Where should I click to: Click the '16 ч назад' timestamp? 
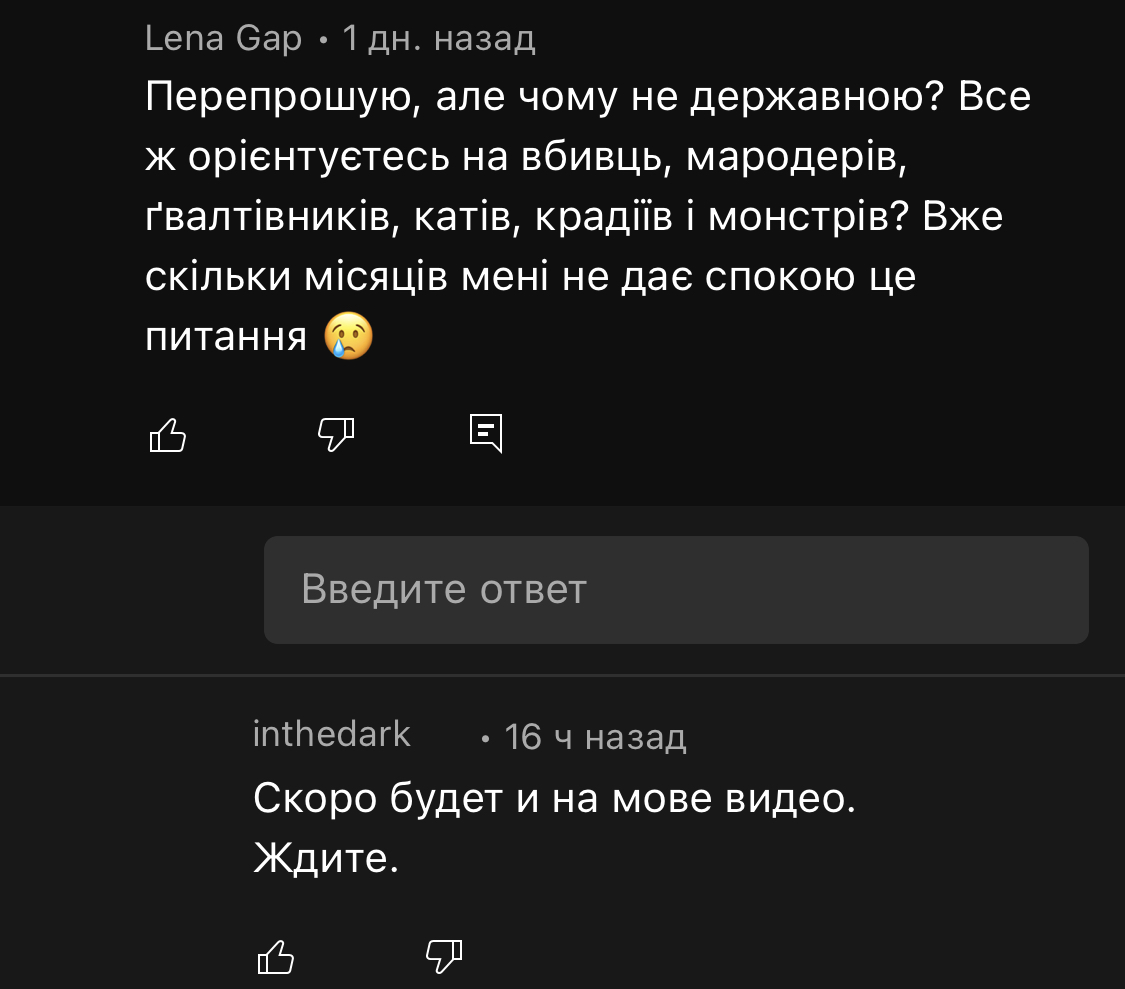pos(596,737)
